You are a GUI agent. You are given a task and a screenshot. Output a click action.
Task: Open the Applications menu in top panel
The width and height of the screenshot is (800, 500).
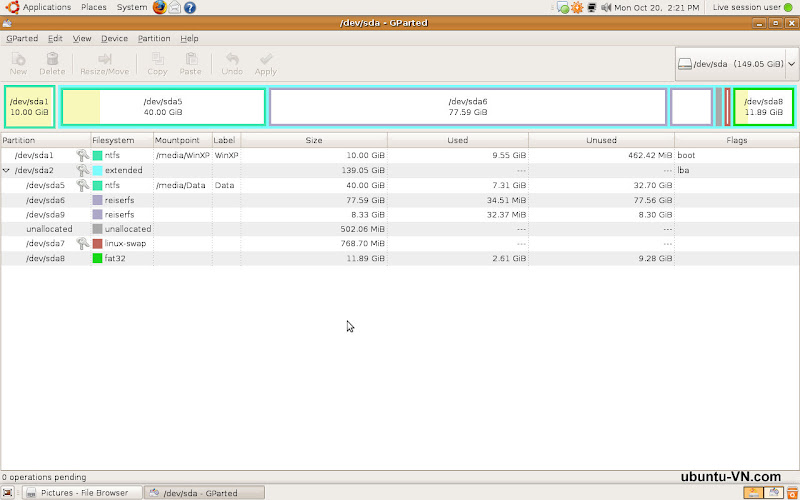pyautogui.click(x=46, y=7)
